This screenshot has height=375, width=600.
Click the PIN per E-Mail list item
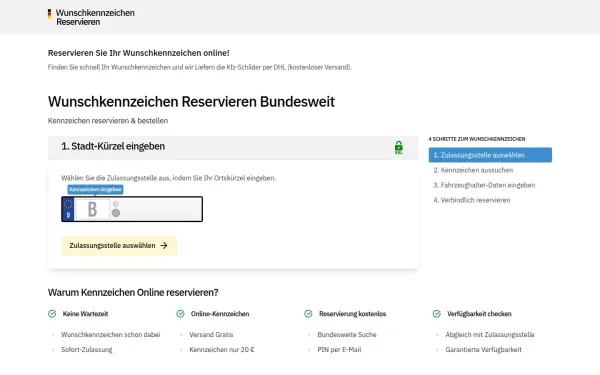pyautogui.click(x=339, y=349)
